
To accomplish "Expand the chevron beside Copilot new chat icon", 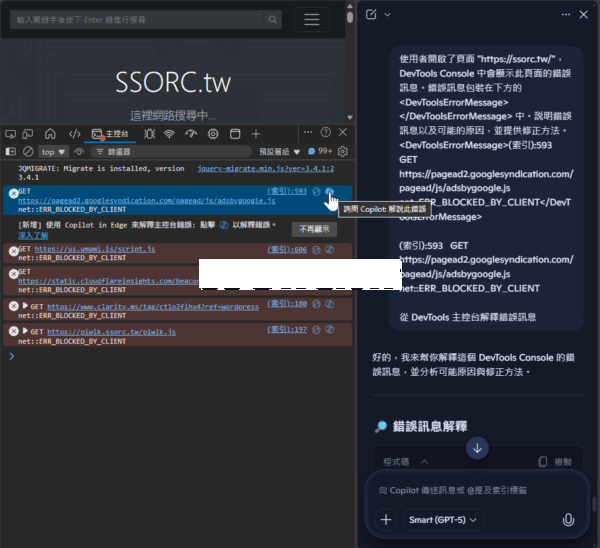I will click(x=387, y=15).
